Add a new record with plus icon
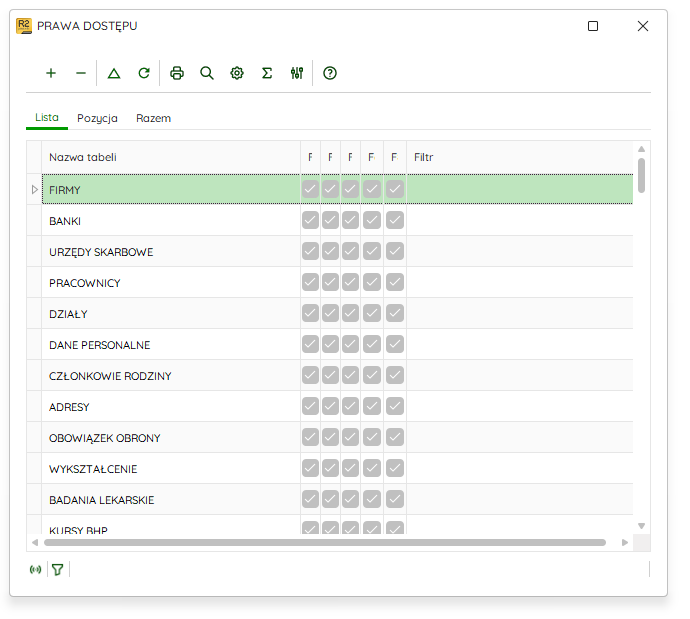This screenshot has width=690, height=619. 51,73
